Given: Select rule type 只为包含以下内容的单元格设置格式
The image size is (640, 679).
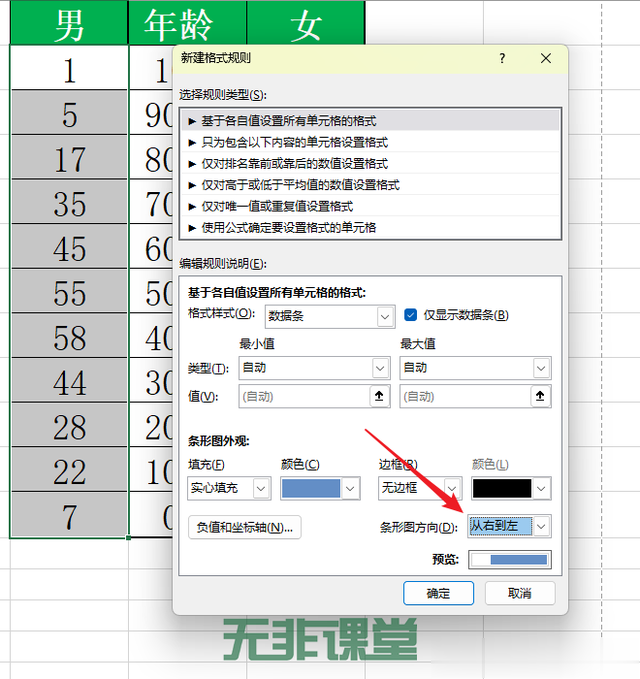Looking at the screenshot, I should (x=371, y=142).
